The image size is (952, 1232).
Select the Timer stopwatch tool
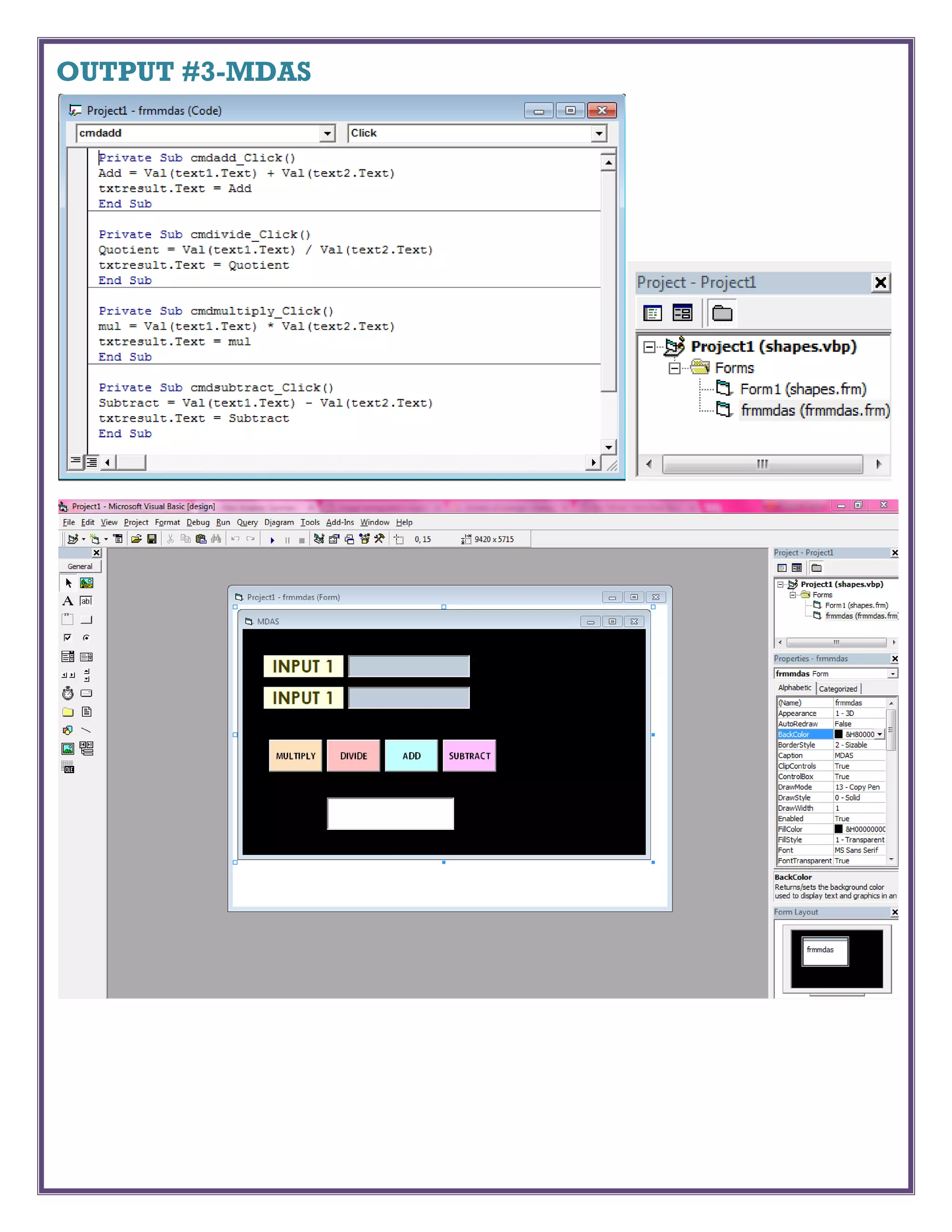(x=68, y=693)
